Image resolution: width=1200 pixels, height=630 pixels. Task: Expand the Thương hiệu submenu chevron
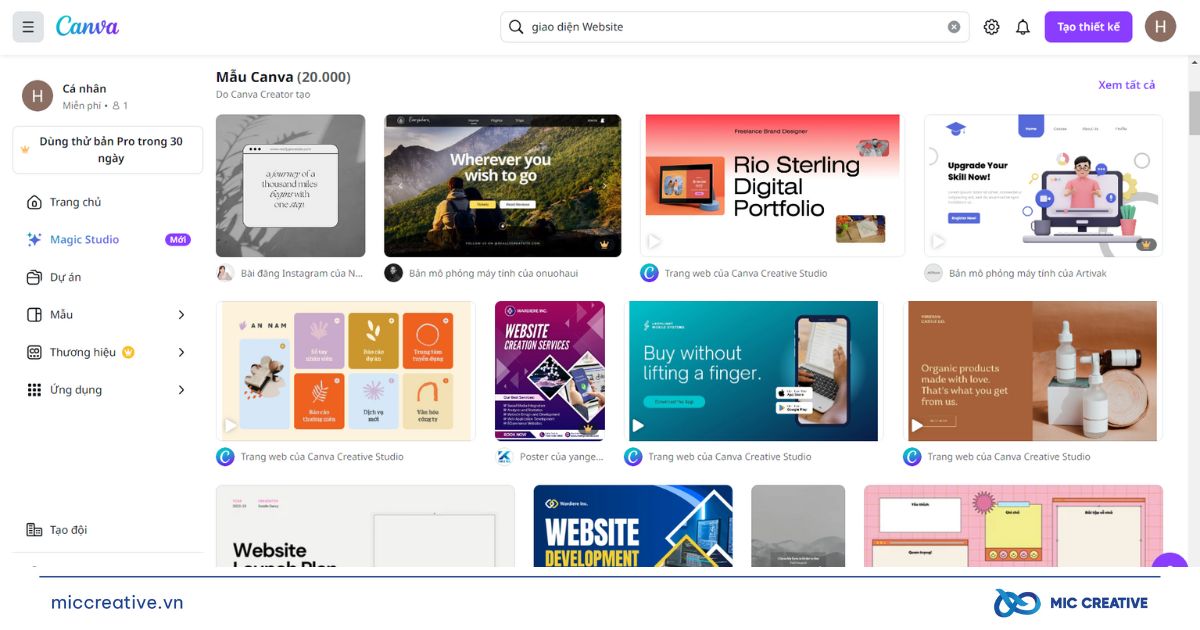(181, 352)
